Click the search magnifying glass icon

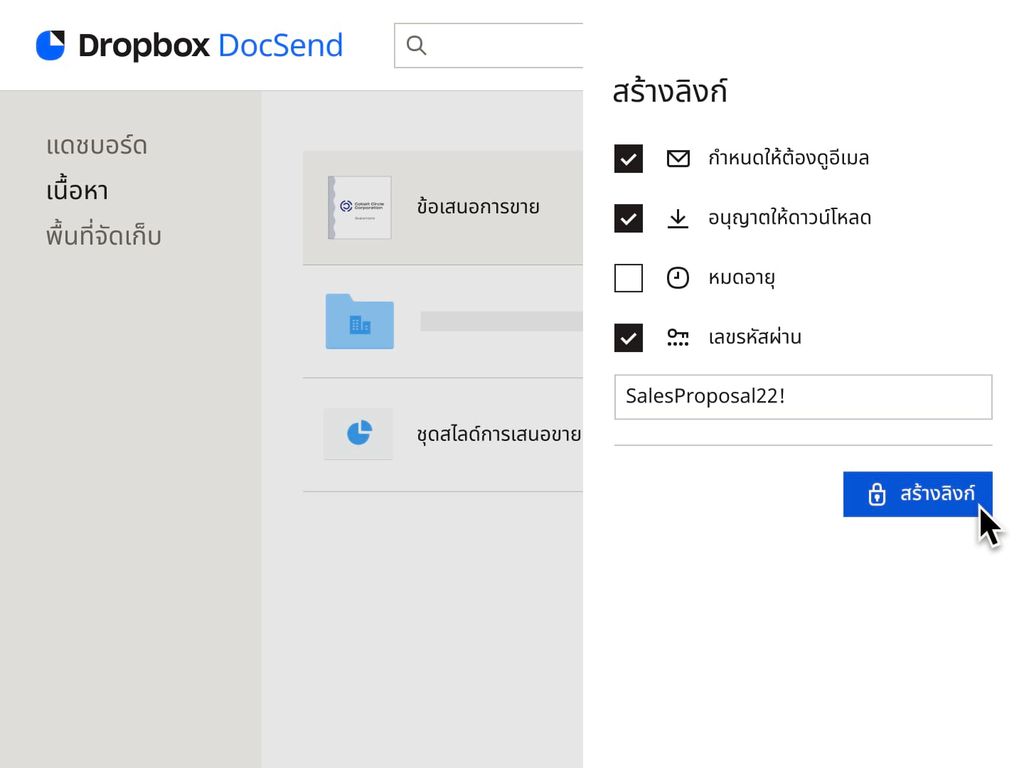click(416, 45)
